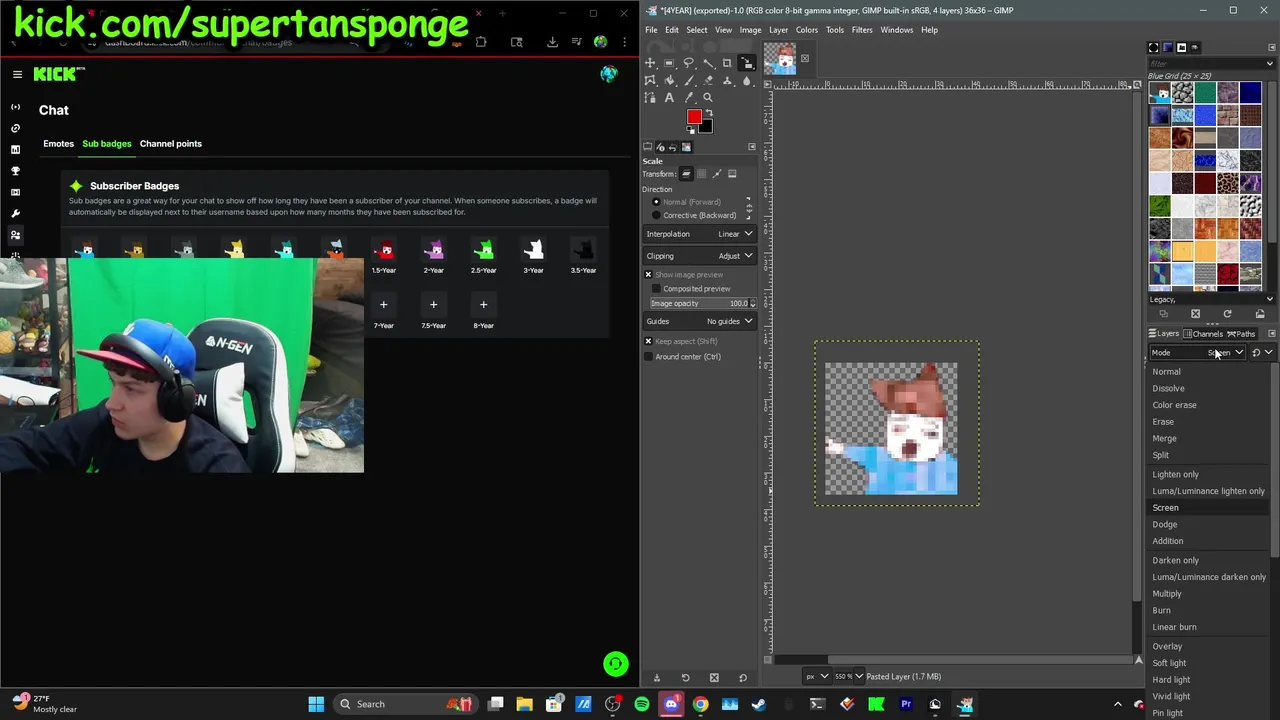This screenshot has width=1280, height=720.
Task: Select the Rectangle Select tool
Action: point(669,63)
